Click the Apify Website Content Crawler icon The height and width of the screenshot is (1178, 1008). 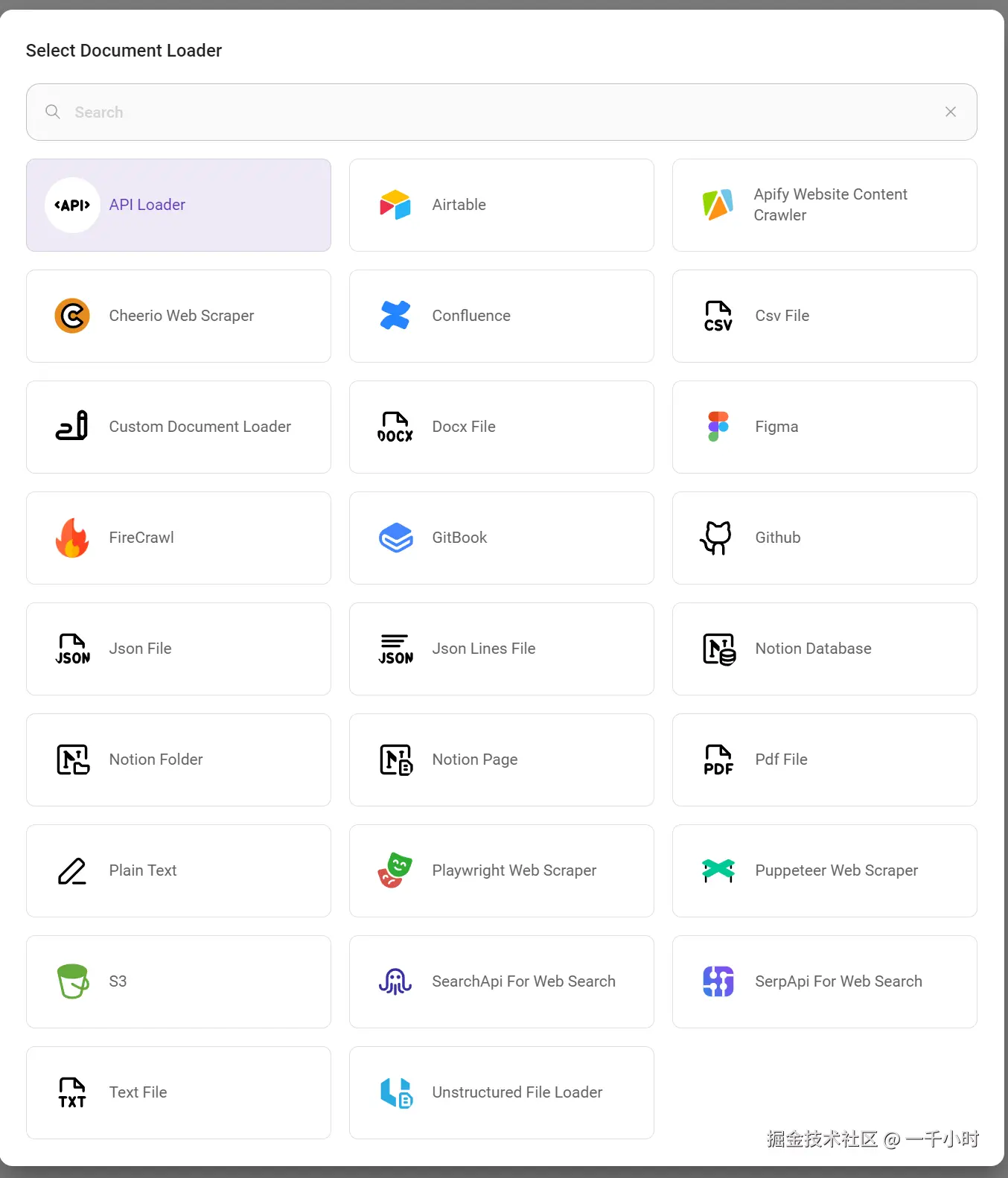(718, 205)
